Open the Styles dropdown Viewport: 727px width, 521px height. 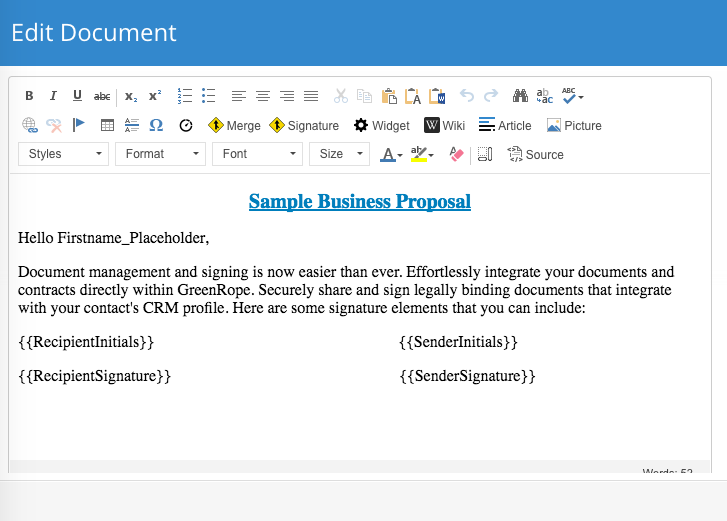[x=64, y=154]
